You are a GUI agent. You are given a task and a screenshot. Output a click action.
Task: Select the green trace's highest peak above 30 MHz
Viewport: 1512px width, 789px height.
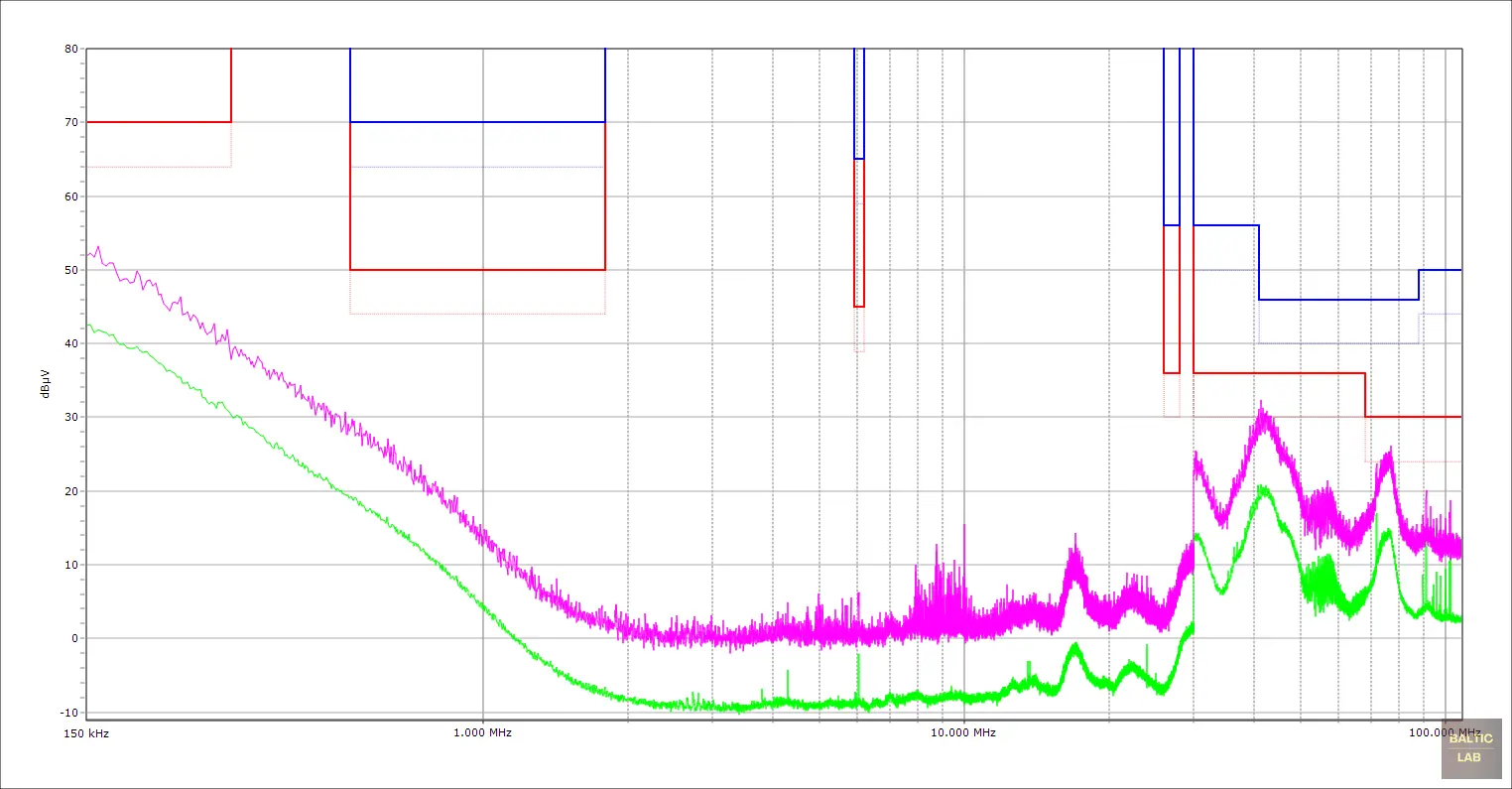coord(1262,487)
